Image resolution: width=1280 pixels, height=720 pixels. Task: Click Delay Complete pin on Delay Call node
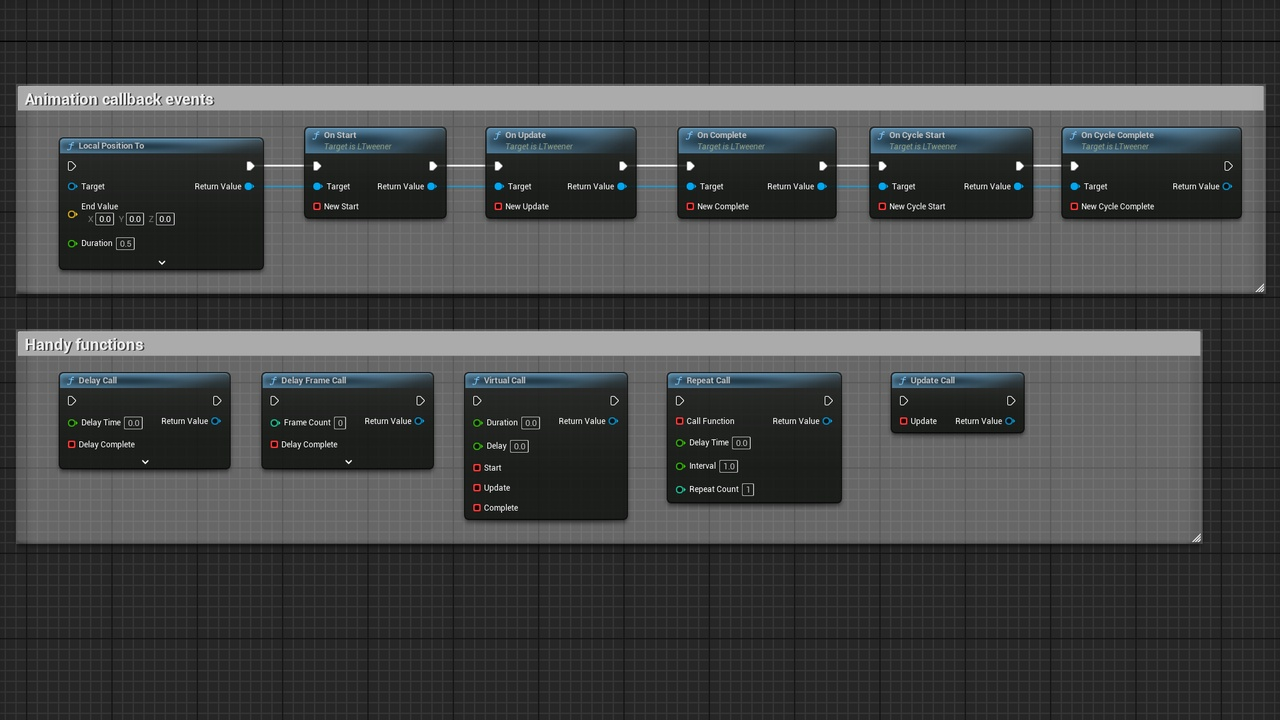[72, 444]
